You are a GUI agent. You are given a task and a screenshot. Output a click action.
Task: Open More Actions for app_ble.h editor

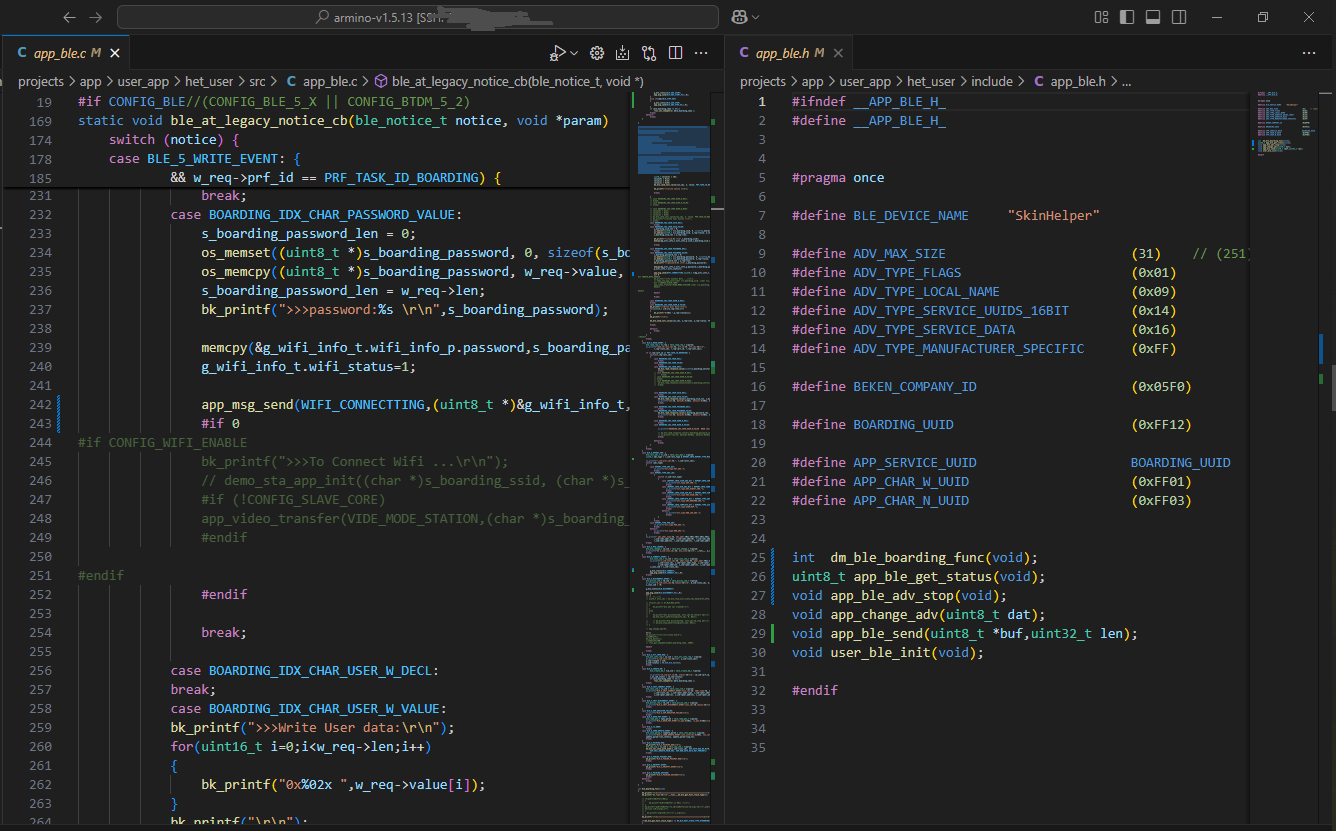click(1309, 53)
